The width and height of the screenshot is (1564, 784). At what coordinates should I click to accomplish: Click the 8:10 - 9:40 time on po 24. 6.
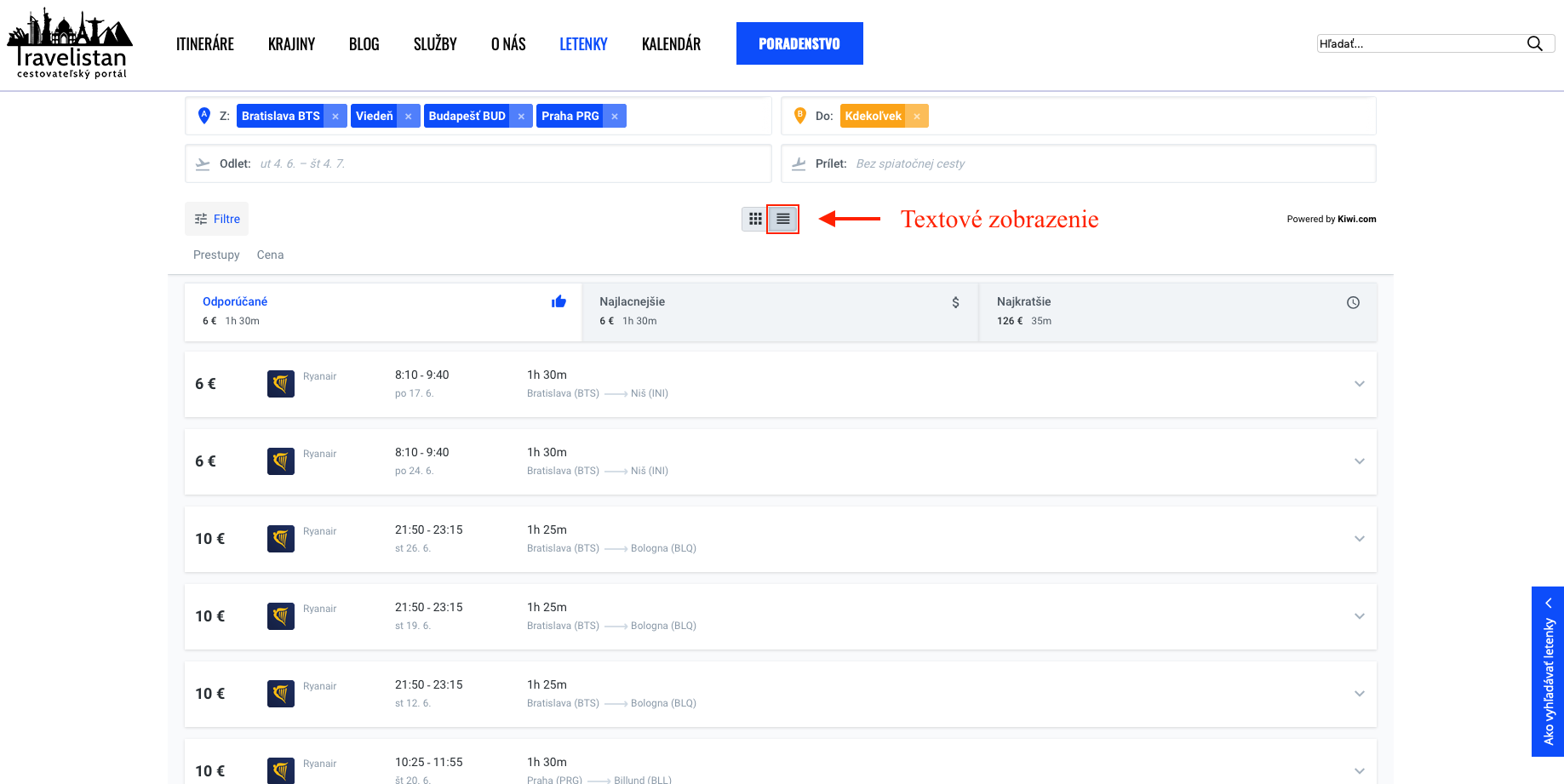point(421,452)
